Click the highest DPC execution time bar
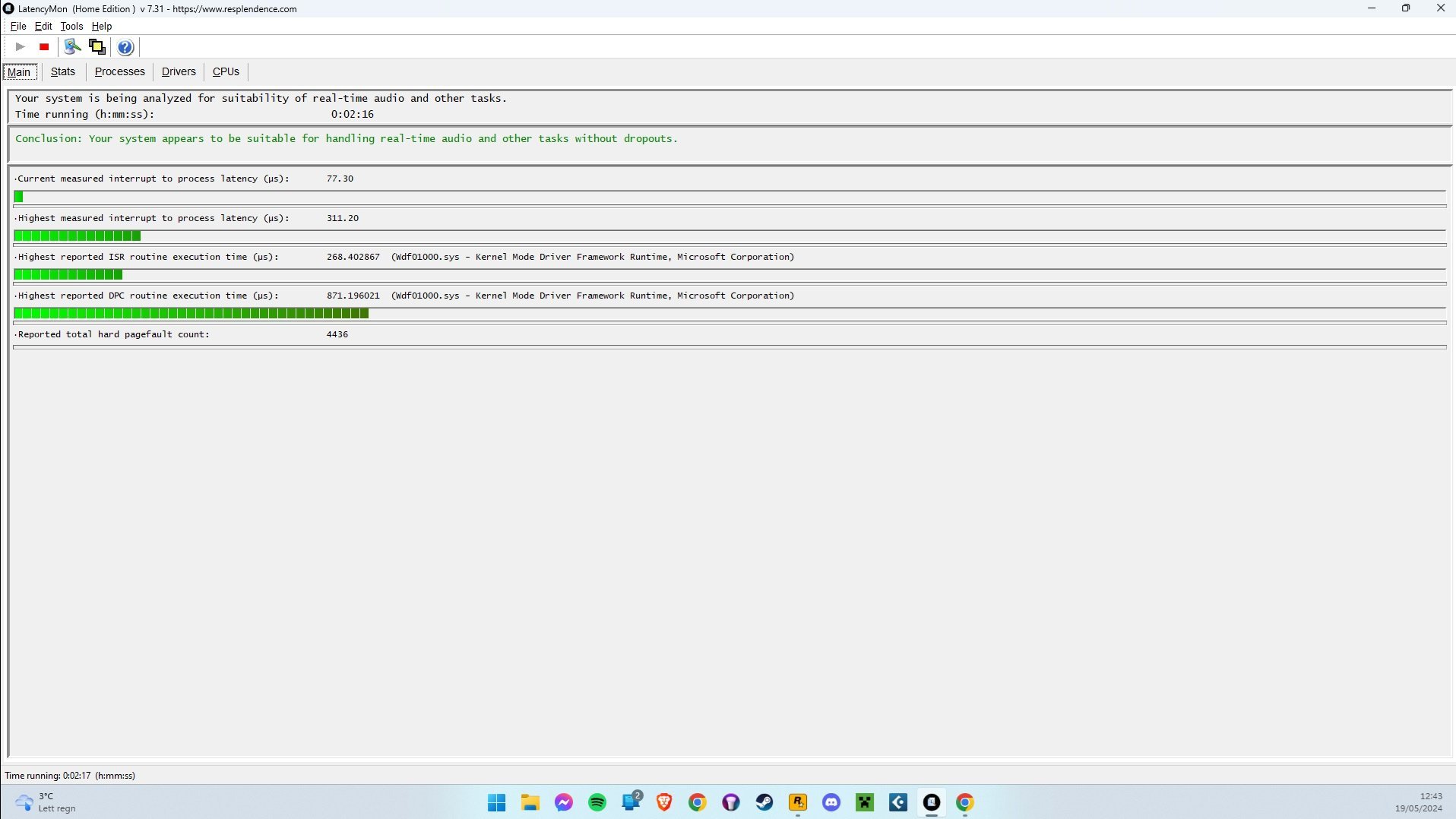Viewport: 1456px width, 819px height. pos(191,314)
